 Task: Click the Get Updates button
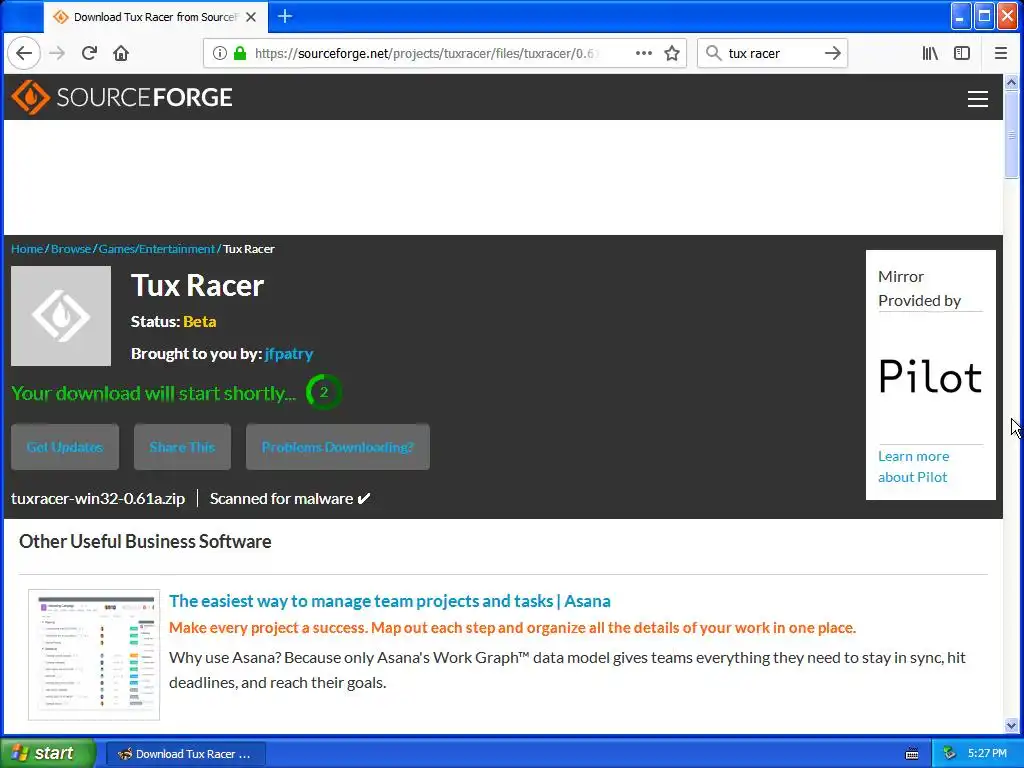(x=65, y=447)
